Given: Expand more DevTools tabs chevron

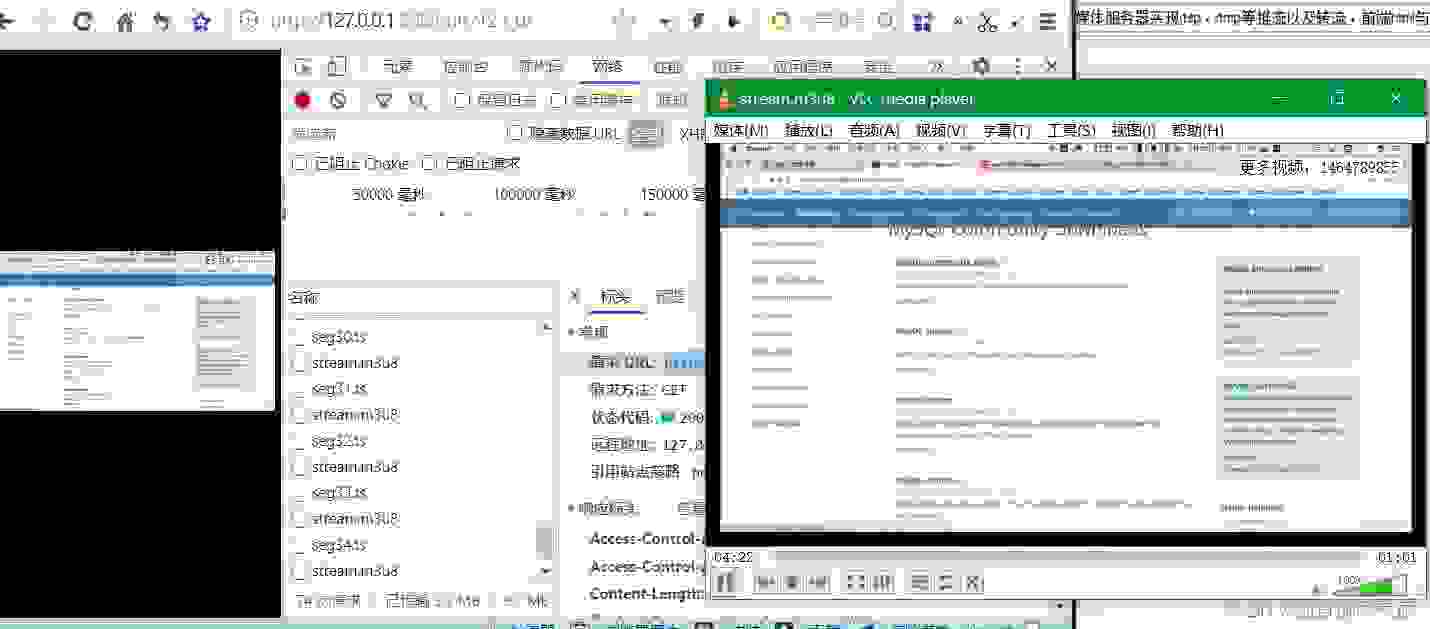Looking at the screenshot, I should coord(936,67).
